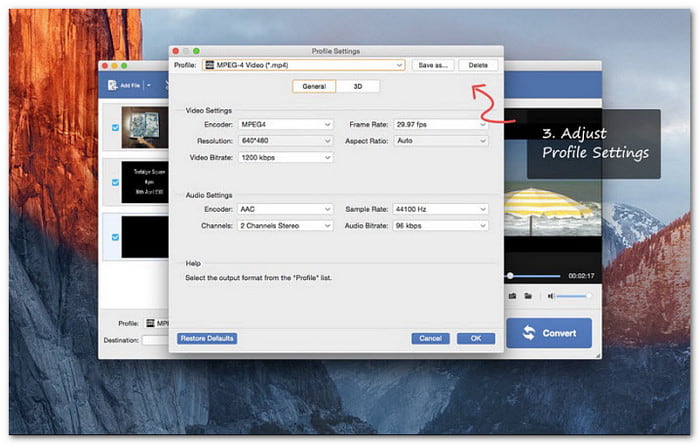Select the third black video thumbnail
Viewport: 700px width, 445px height.
point(145,237)
